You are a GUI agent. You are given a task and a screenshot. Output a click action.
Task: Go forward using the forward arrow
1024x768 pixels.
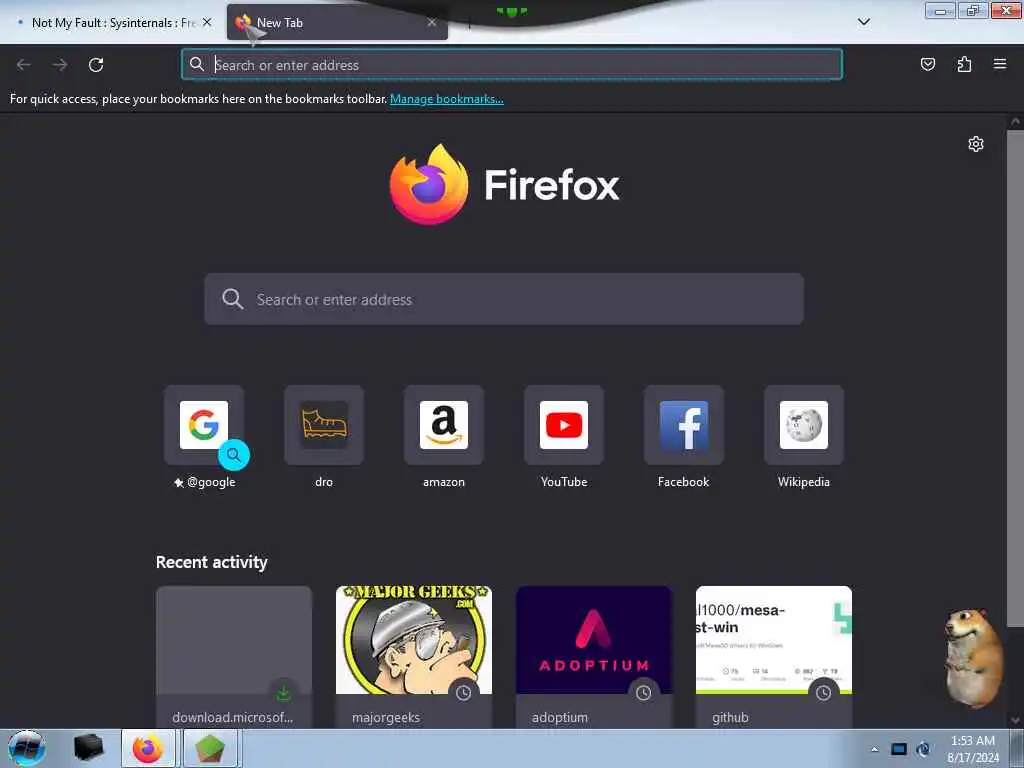coord(60,65)
